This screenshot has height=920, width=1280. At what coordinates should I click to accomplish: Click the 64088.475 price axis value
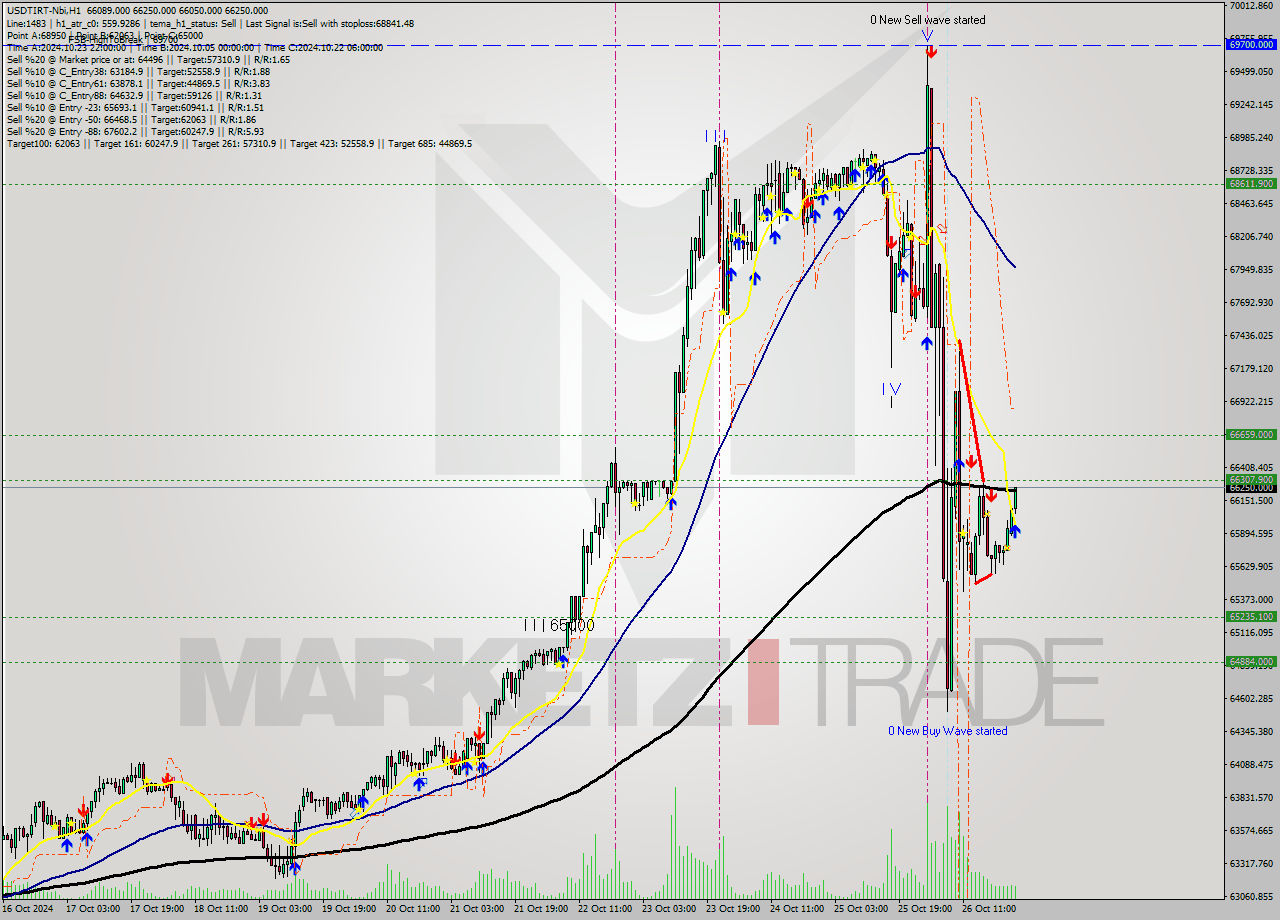1251,765
